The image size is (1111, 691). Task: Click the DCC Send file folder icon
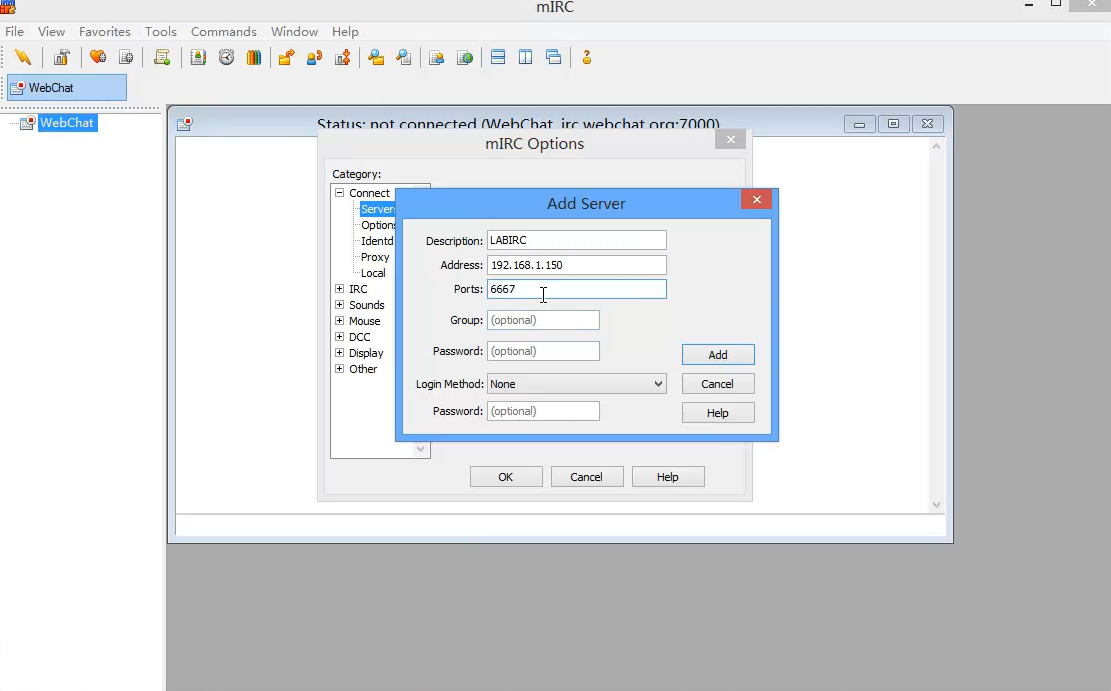coord(286,57)
